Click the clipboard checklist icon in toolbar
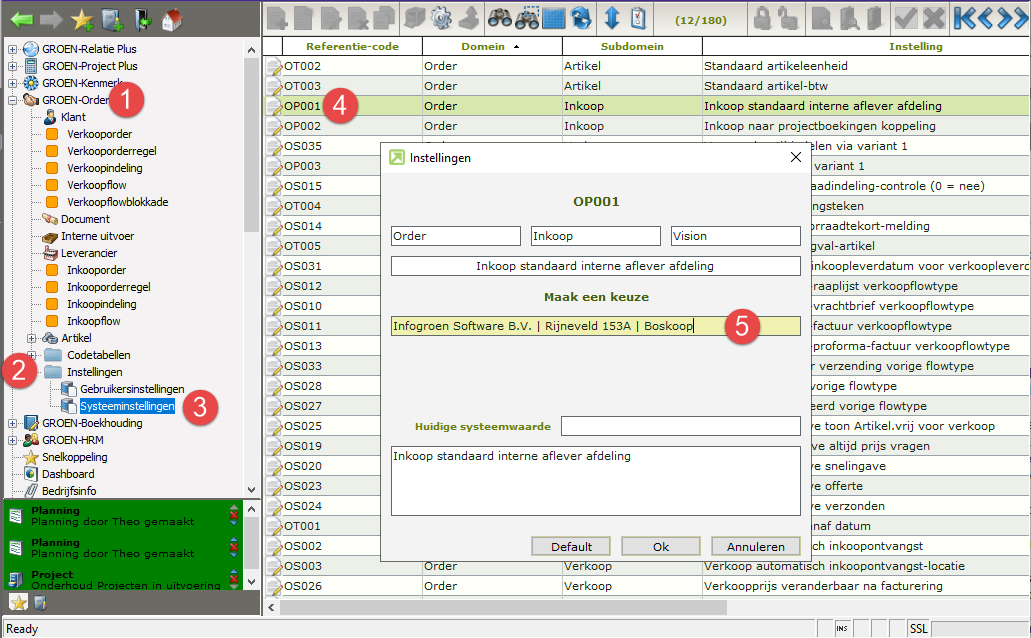Screen dimensions: 1031x638 640,17
